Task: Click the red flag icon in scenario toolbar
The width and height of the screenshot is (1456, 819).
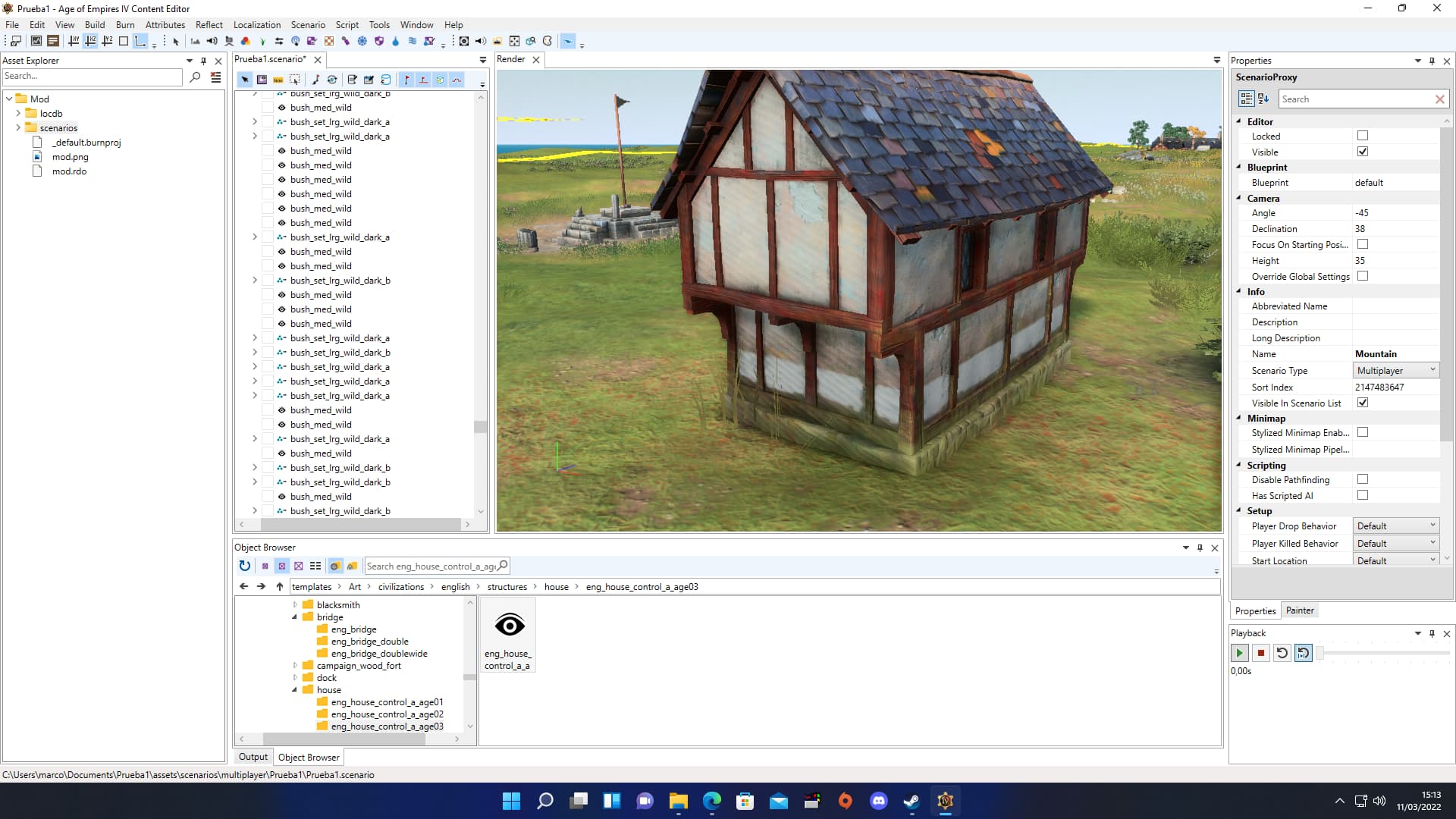Action: click(x=406, y=80)
